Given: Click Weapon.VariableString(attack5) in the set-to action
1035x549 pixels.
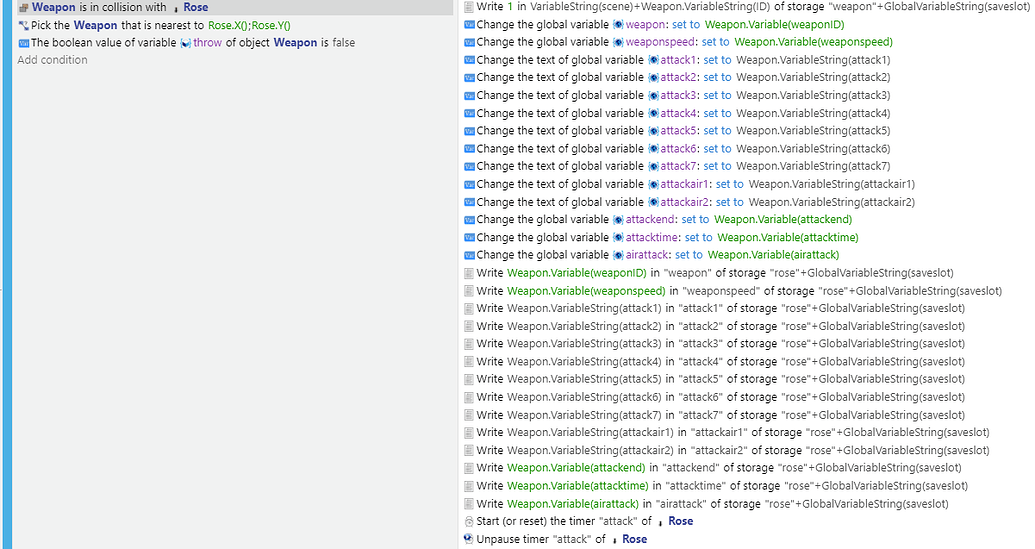Looking at the screenshot, I should tap(813, 131).
